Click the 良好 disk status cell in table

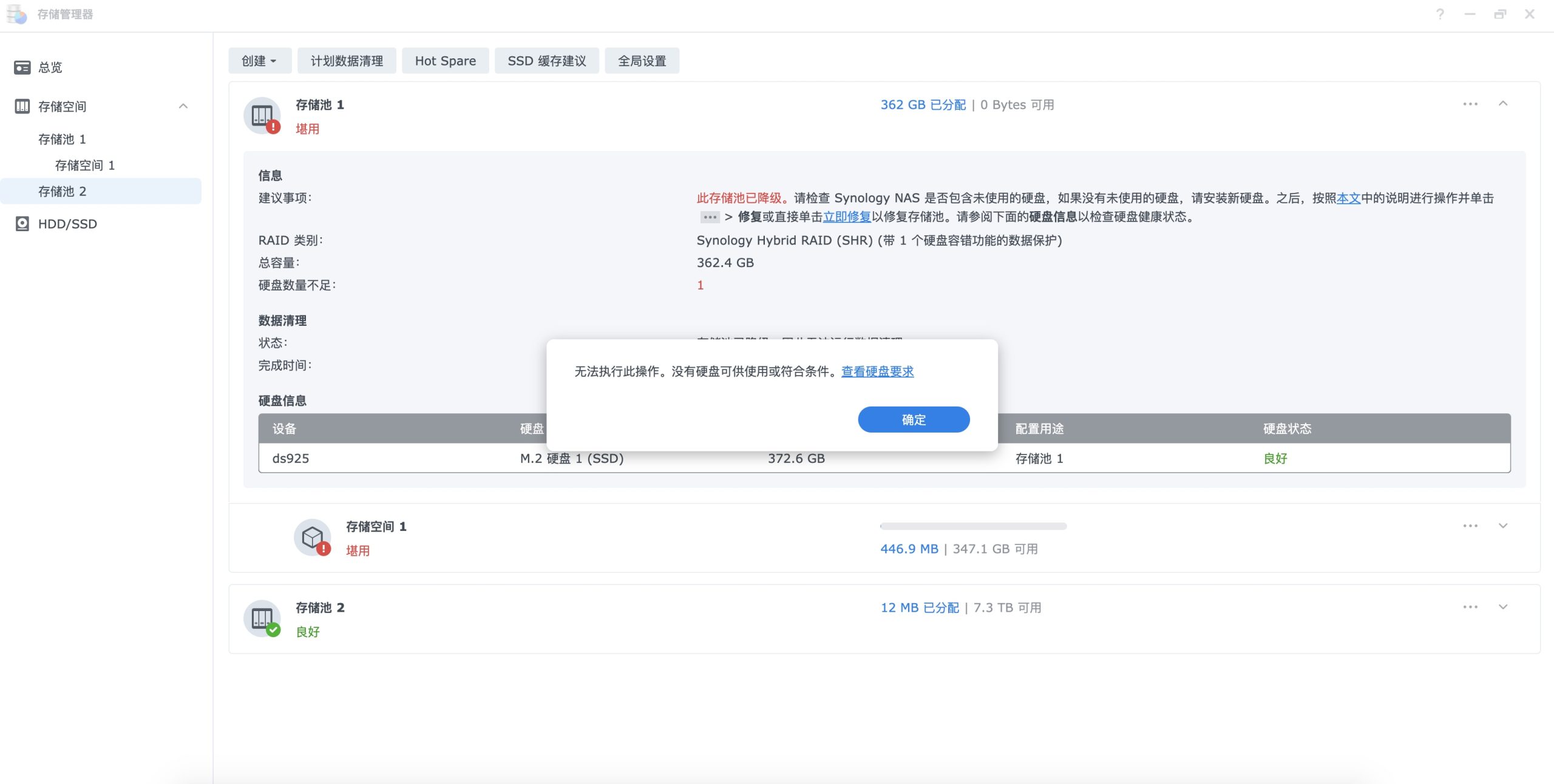click(x=1275, y=458)
